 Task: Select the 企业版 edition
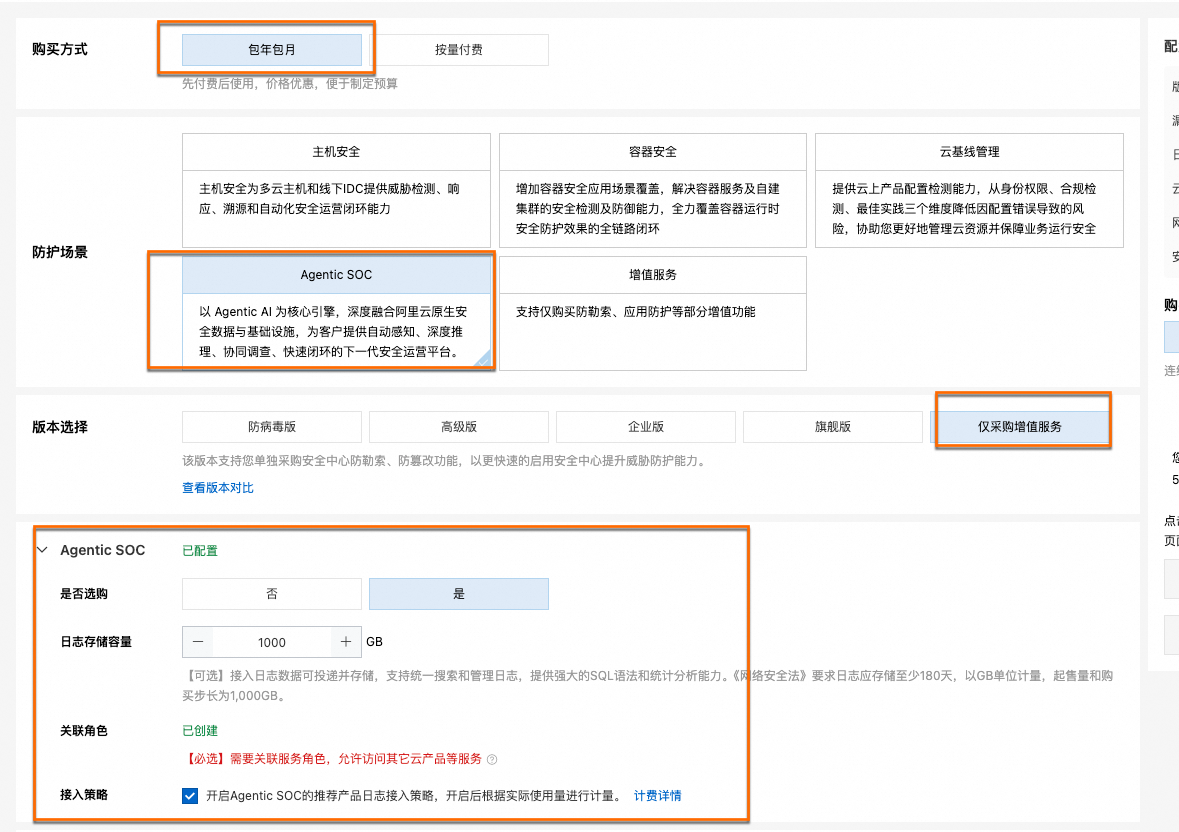(x=646, y=427)
